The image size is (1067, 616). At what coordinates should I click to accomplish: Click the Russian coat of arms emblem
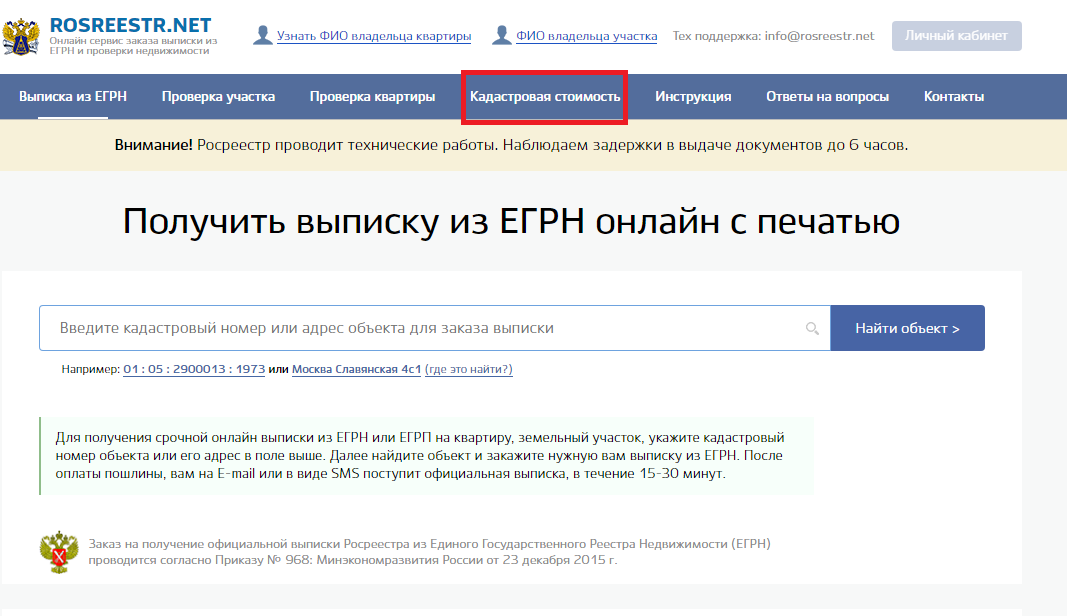point(59,551)
